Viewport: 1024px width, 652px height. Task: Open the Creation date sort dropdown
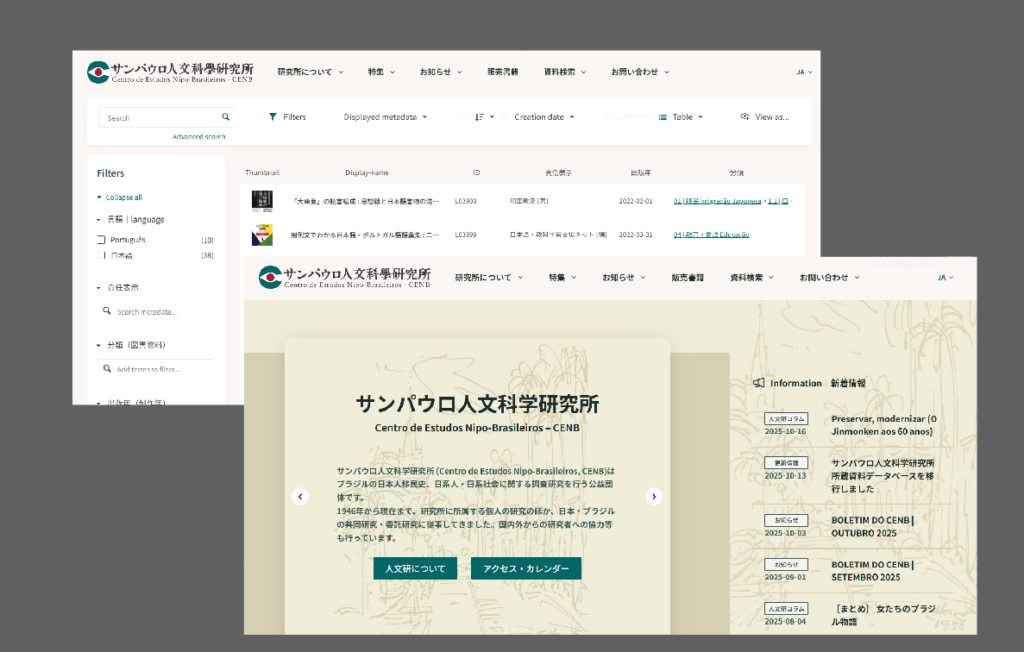544,117
